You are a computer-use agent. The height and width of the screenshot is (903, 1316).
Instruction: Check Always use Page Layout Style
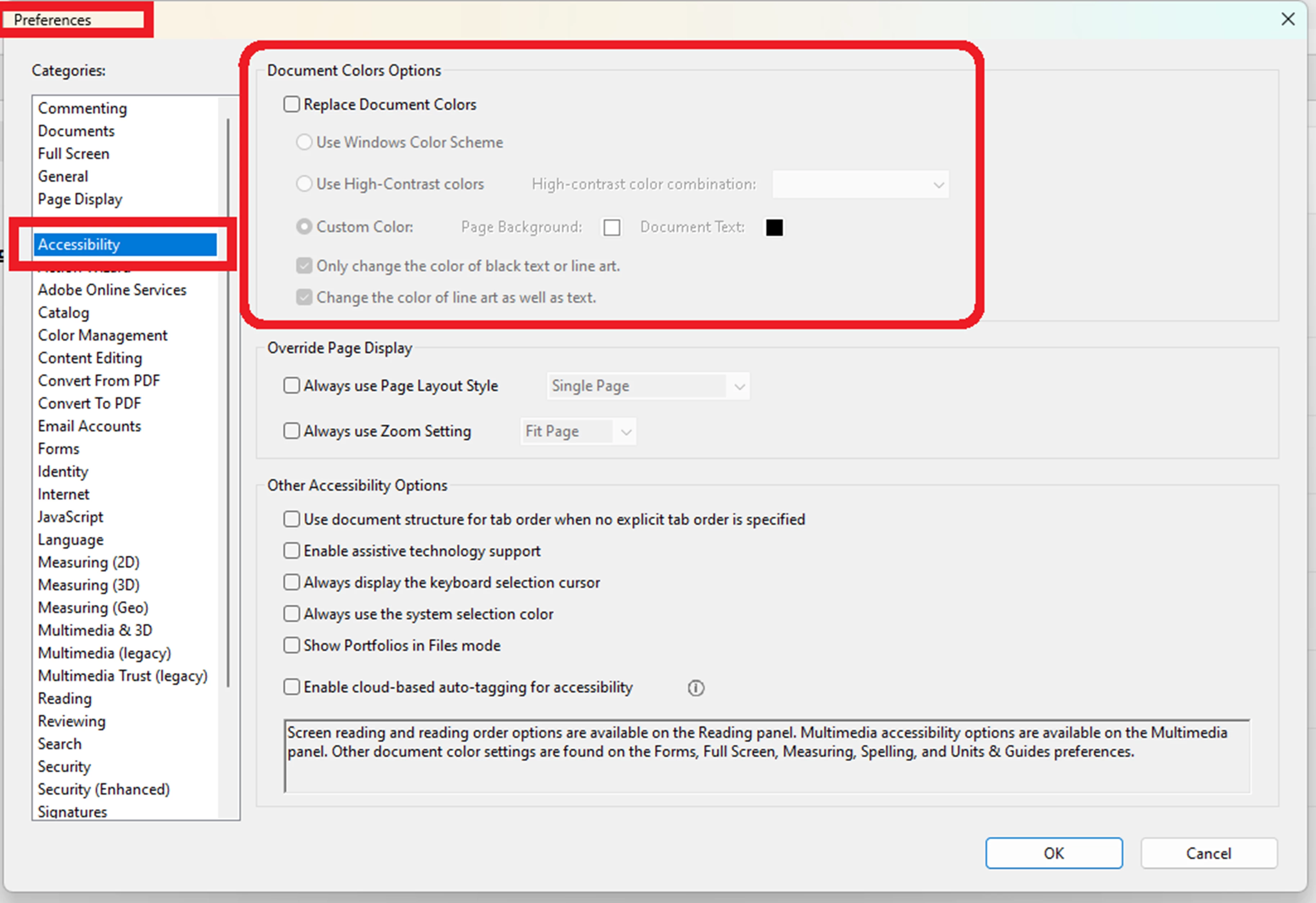pyautogui.click(x=292, y=386)
